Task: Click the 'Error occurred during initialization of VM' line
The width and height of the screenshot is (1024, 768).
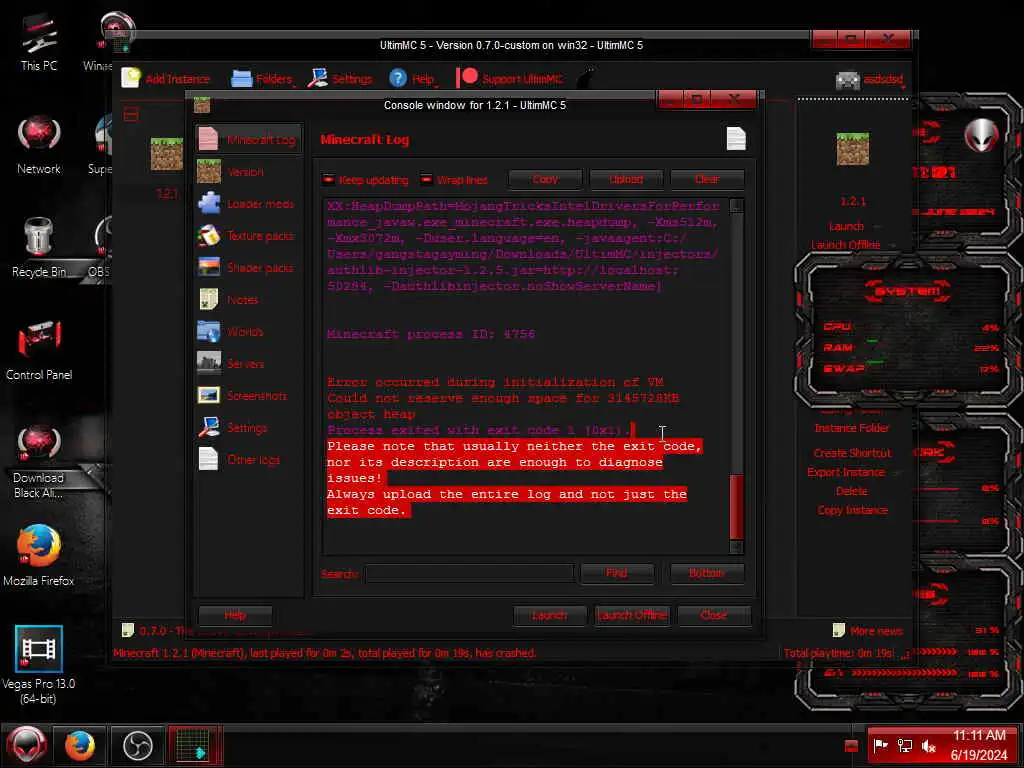Action: (495, 382)
